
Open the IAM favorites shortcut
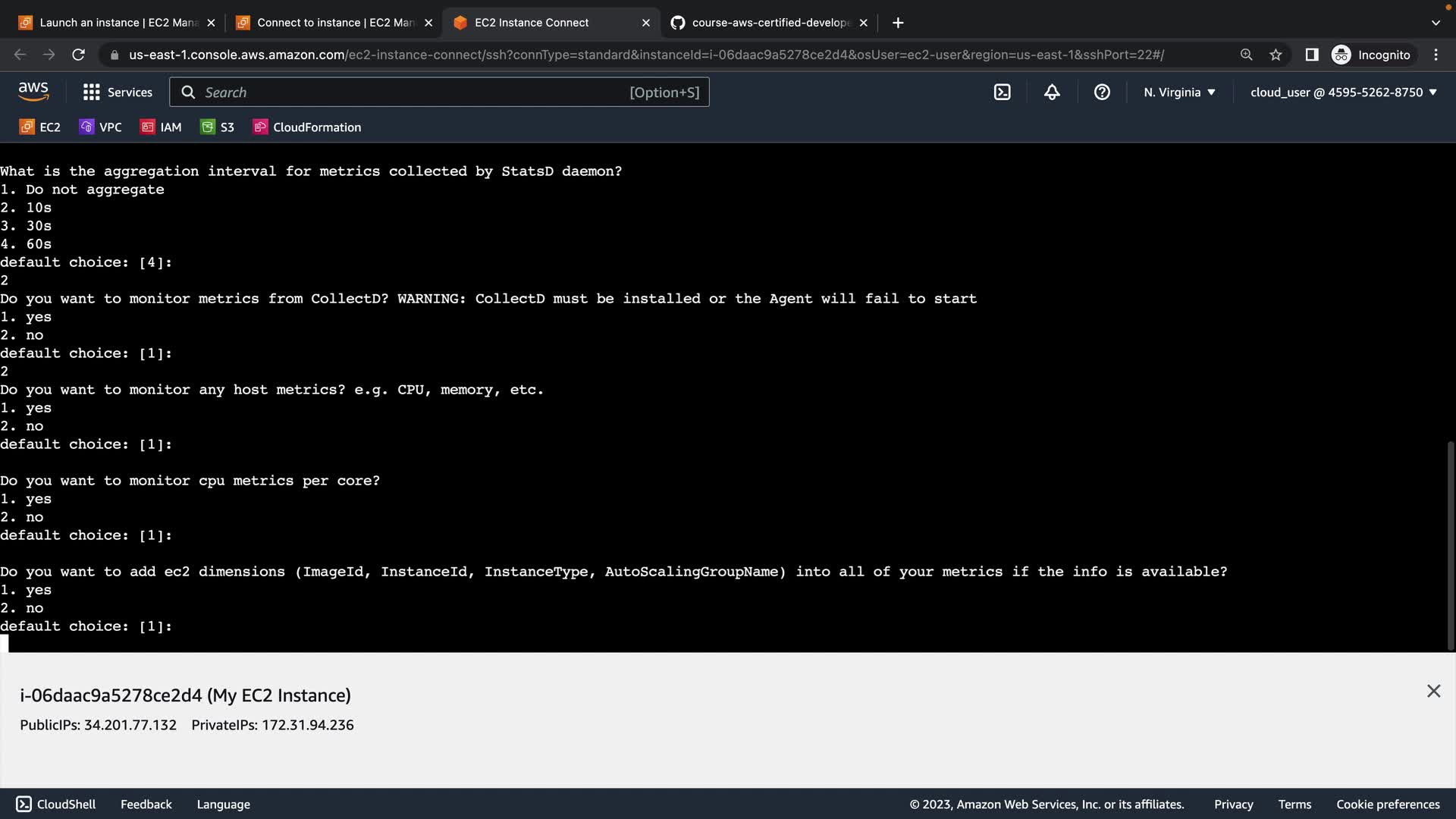click(x=161, y=127)
